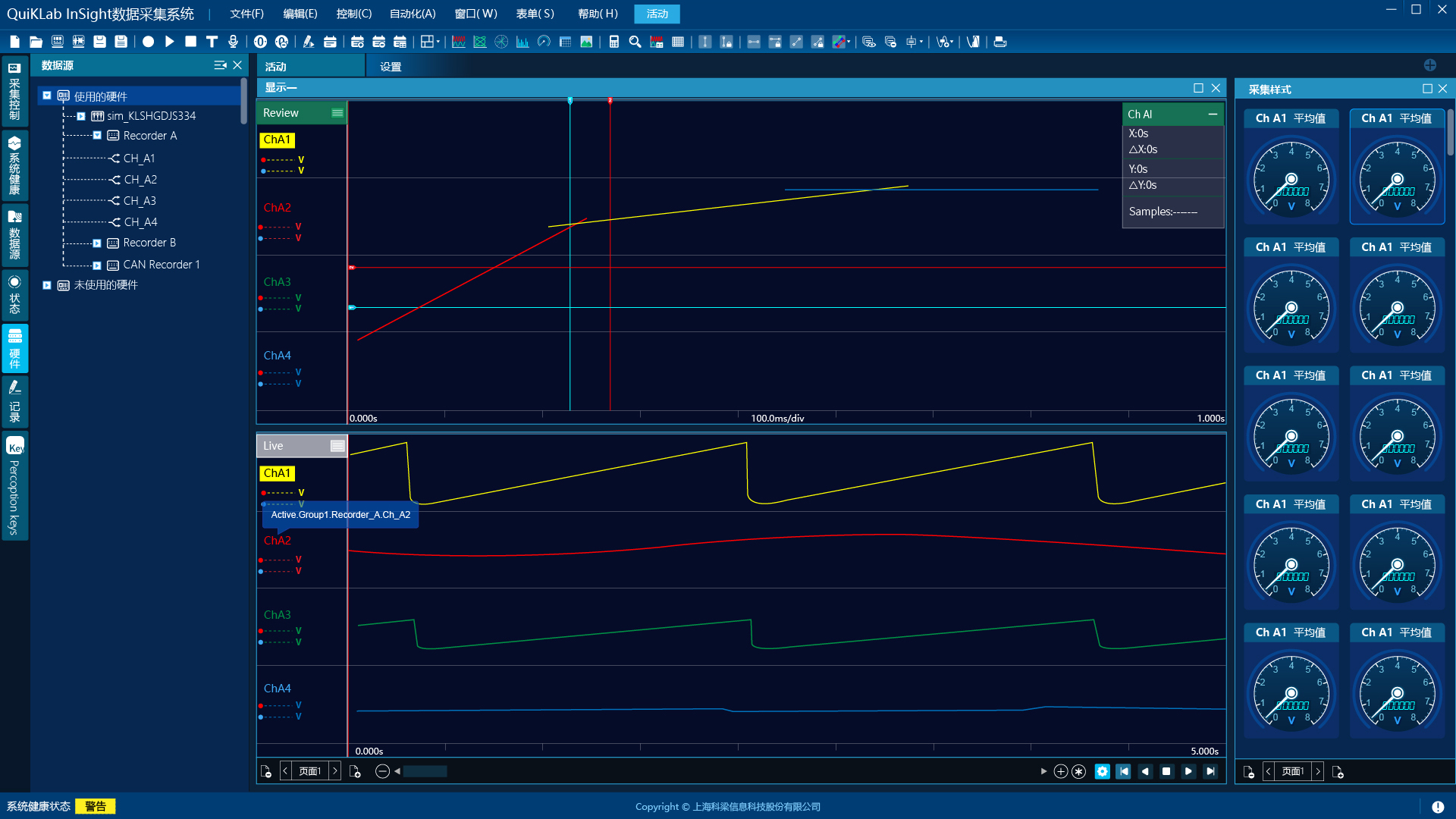Viewport: 1456px width, 819px height.
Task: Click the magnifier search icon in toolbar
Action: click(x=635, y=42)
